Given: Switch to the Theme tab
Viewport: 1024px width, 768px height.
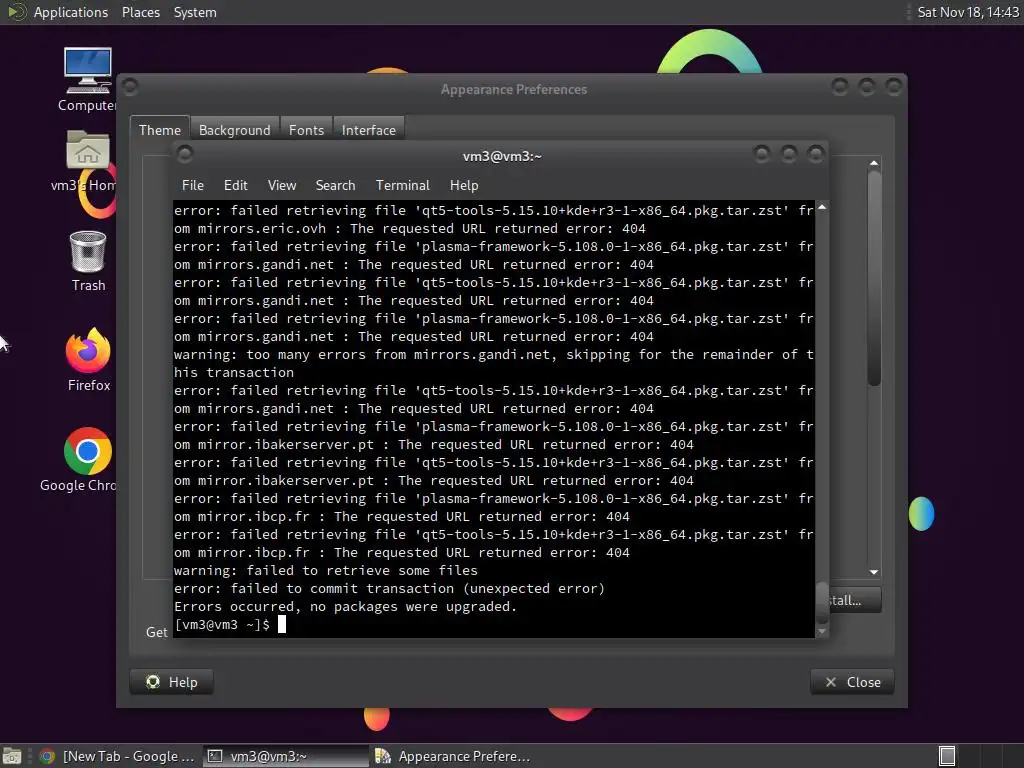Looking at the screenshot, I should coord(159,130).
